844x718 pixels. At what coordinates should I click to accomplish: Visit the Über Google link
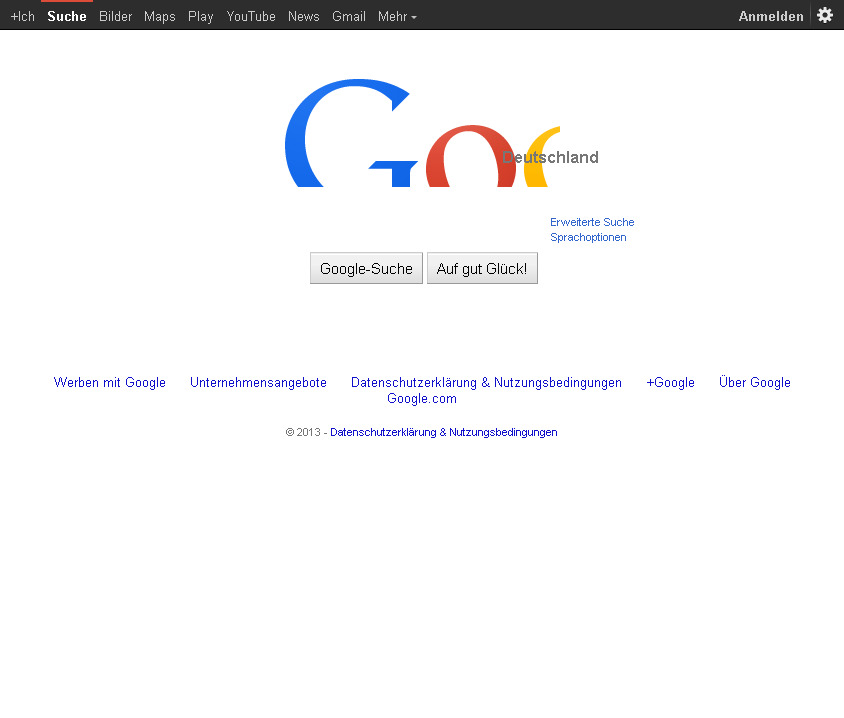point(754,382)
